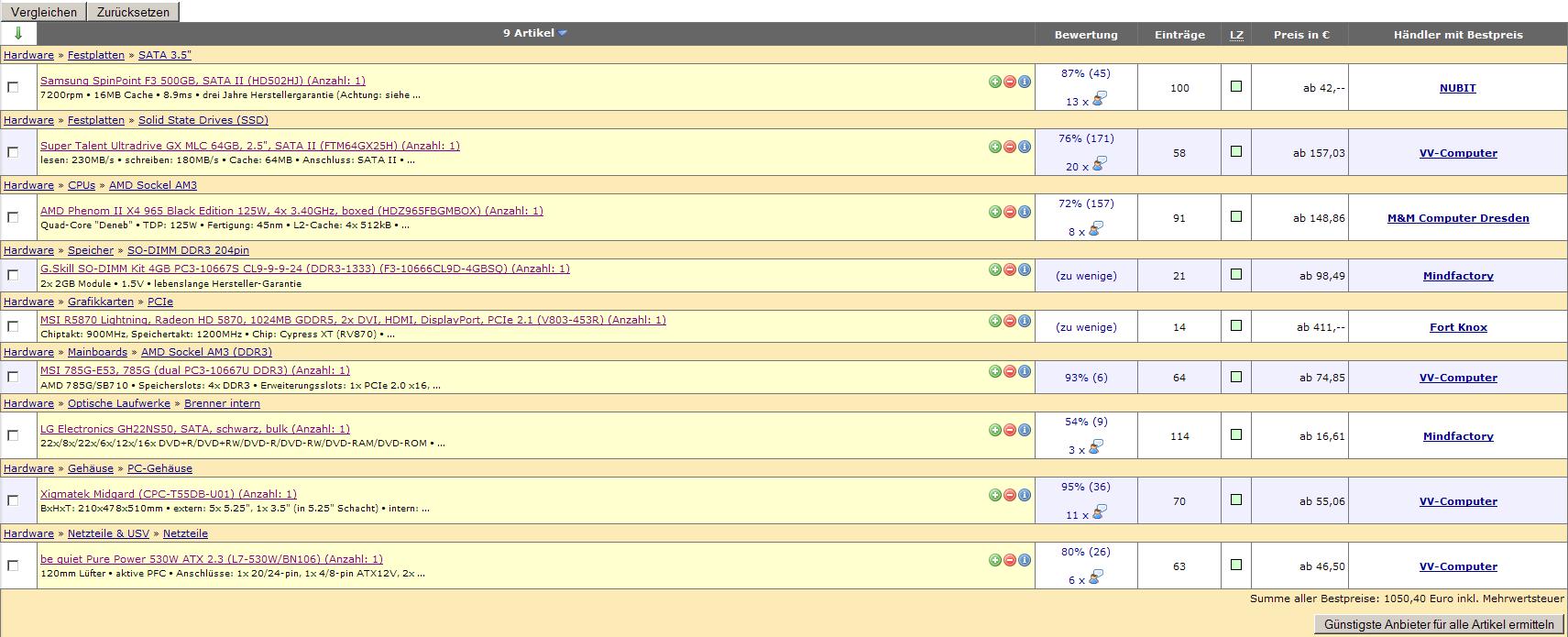
Task: Tick the compare checkbox for G.Skill SO-DIMM Kit
Action: coord(13,275)
